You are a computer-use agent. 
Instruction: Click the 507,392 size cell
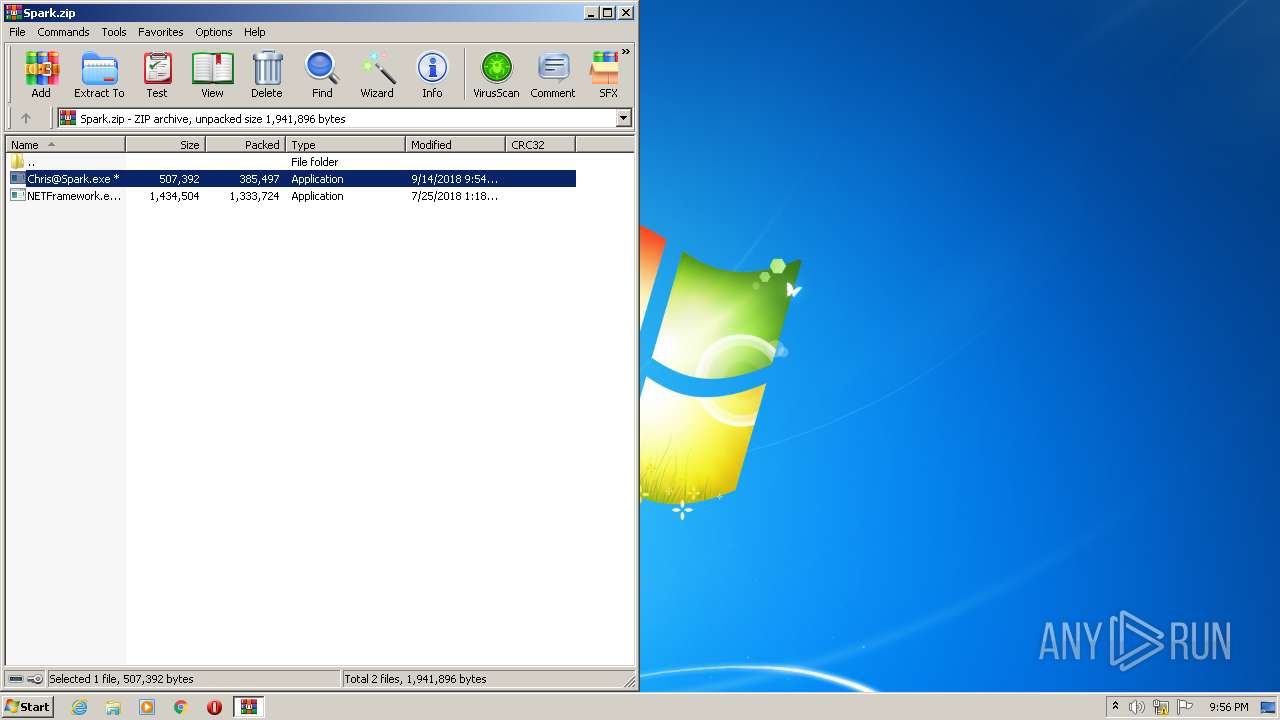(x=179, y=179)
